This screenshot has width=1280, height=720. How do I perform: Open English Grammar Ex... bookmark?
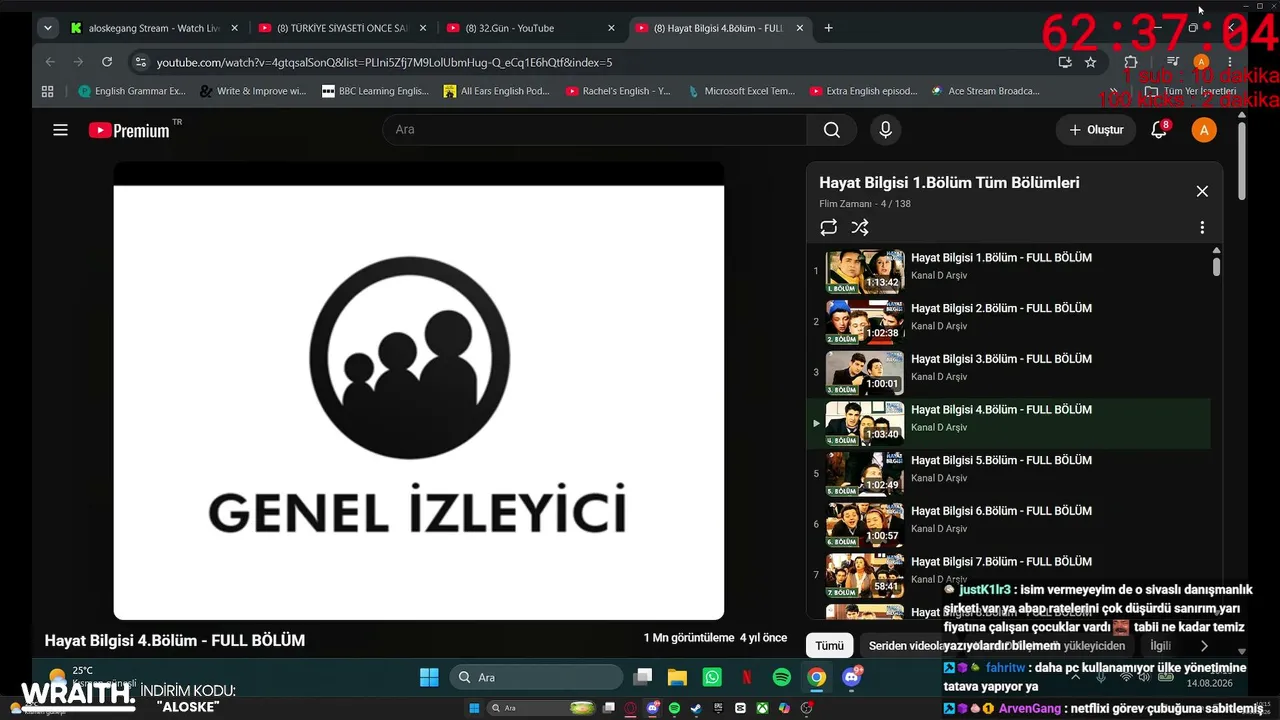point(132,91)
